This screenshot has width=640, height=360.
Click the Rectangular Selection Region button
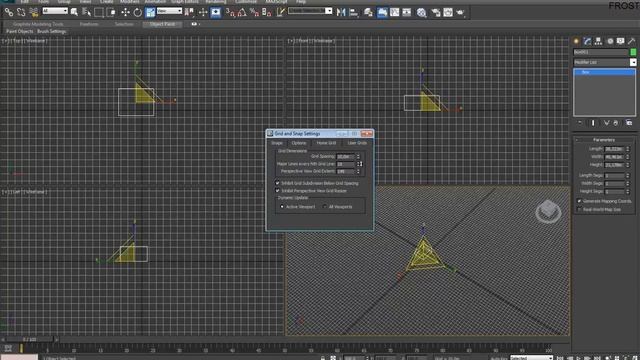(99, 12)
